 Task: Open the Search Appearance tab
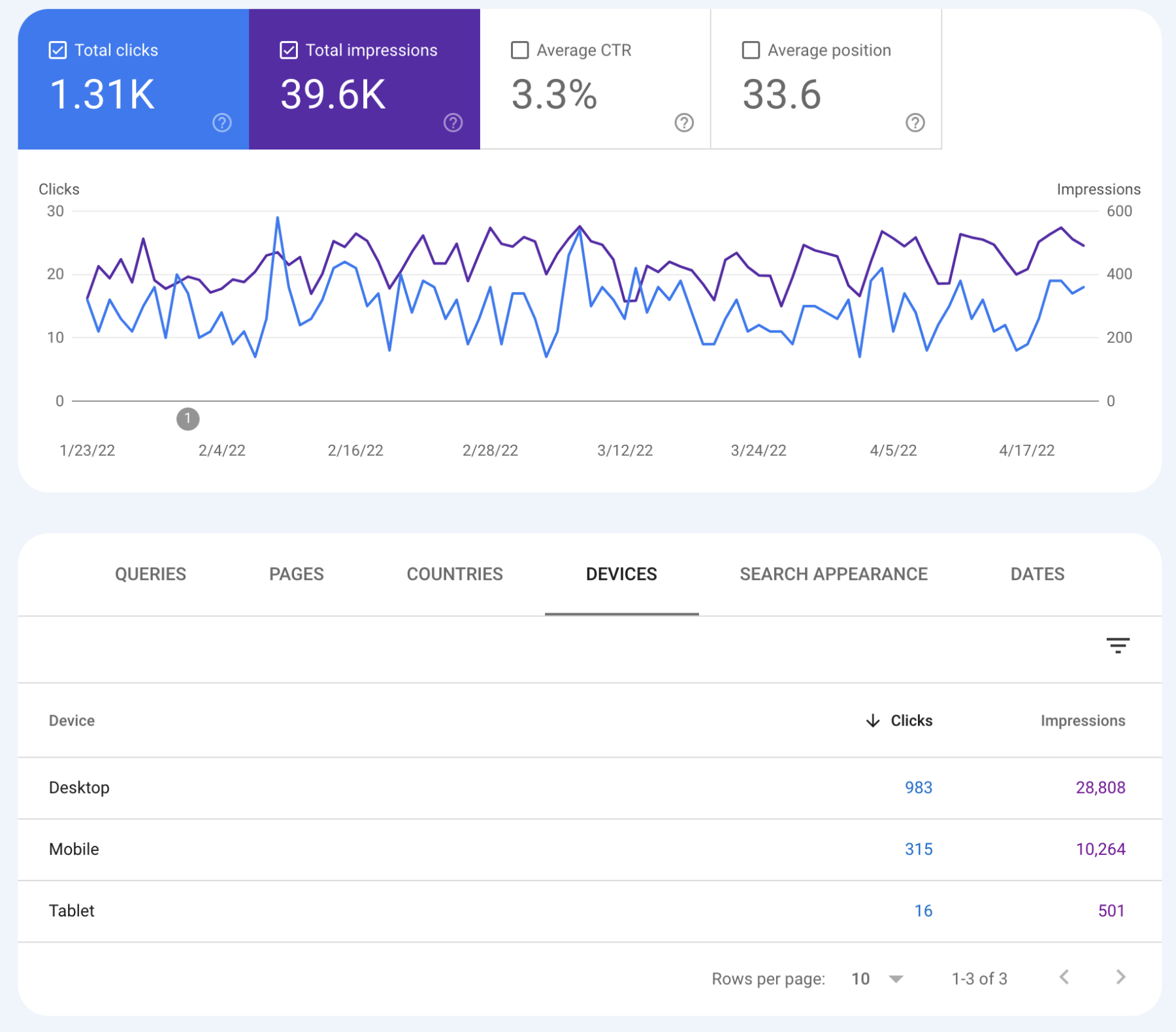834,574
